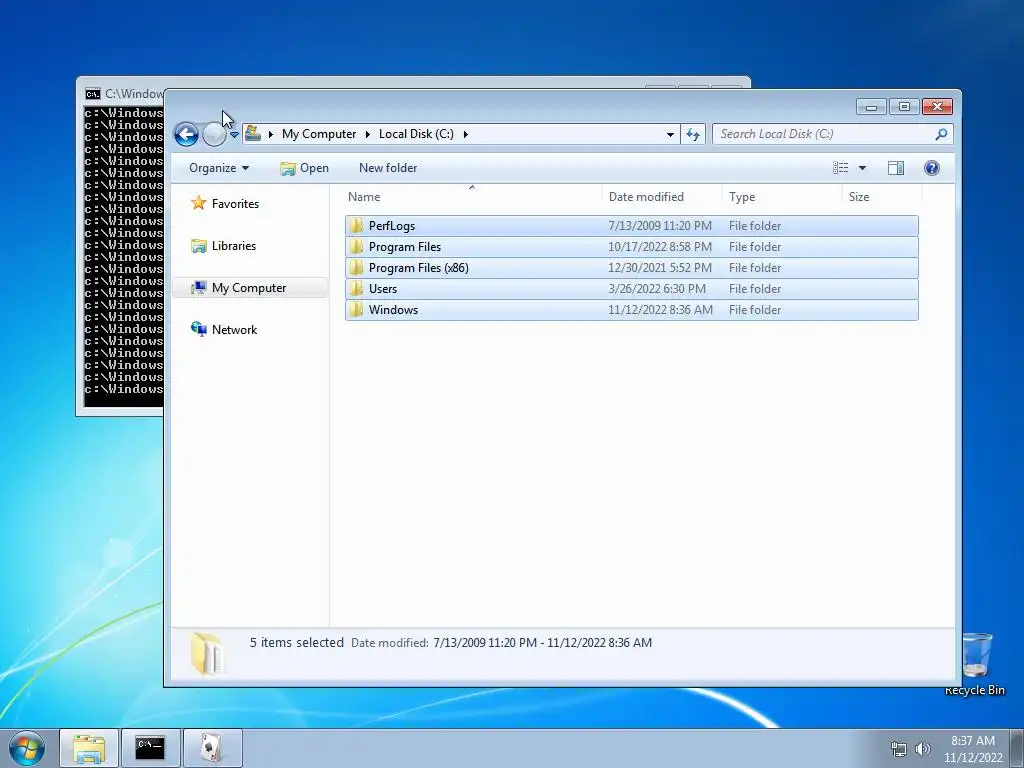The height and width of the screenshot is (768, 1024).
Task: Click the network tray icon
Action: [x=899, y=749]
